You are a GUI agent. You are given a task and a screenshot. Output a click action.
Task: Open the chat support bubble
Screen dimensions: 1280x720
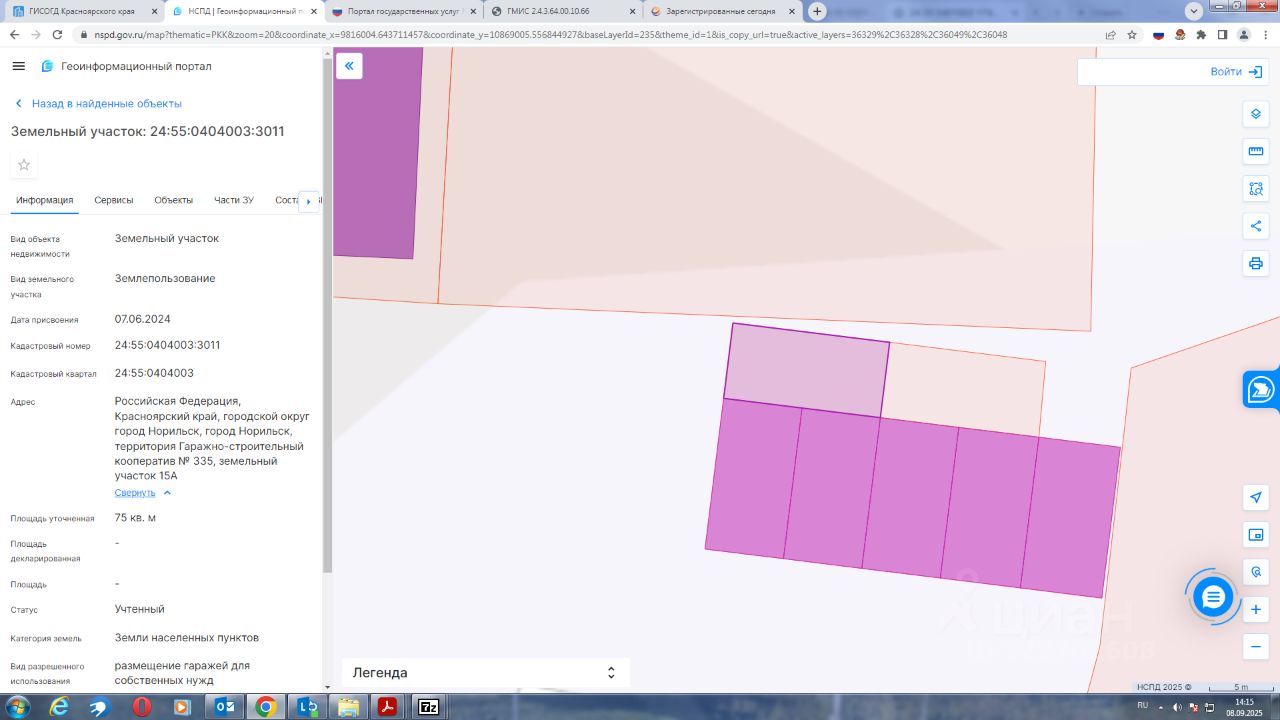(1213, 597)
